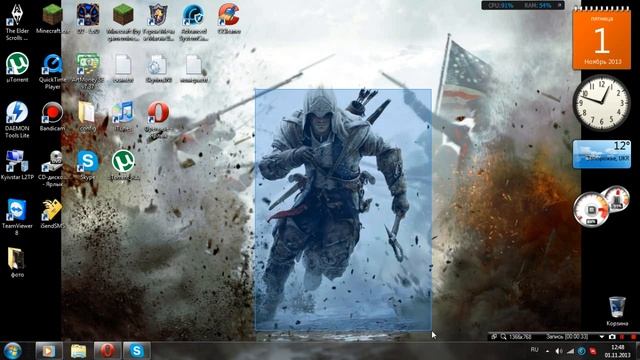
Task: Launch Skype from the desktop shortcut
Action: [87, 165]
